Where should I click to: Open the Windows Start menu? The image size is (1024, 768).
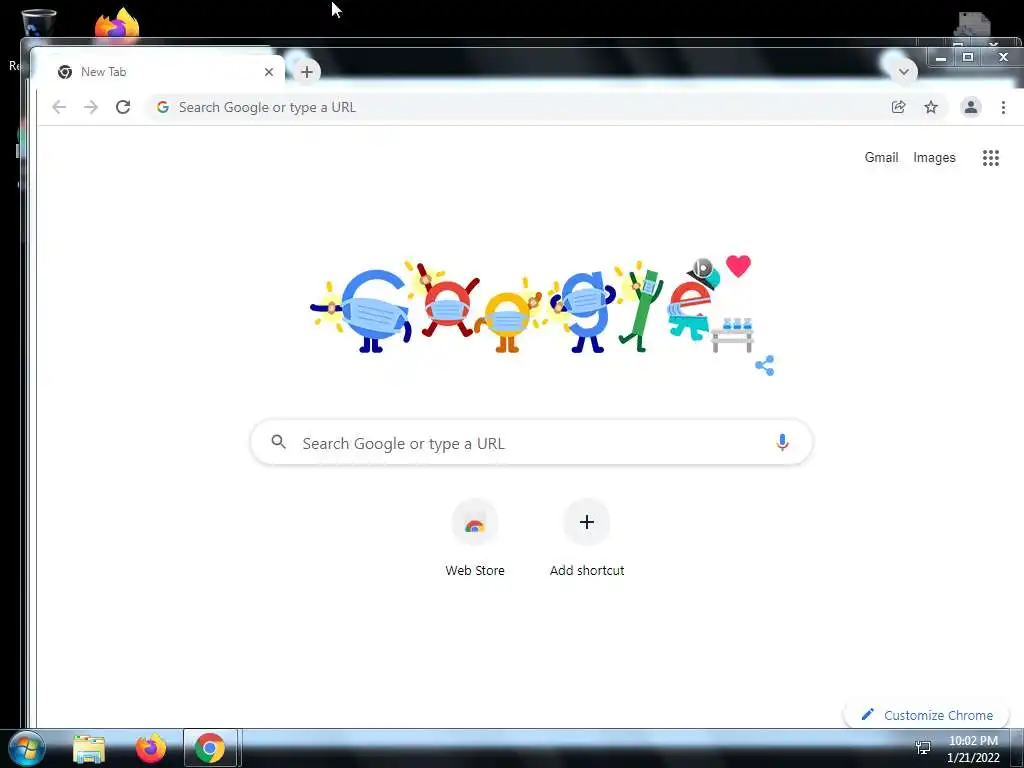(x=26, y=748)
